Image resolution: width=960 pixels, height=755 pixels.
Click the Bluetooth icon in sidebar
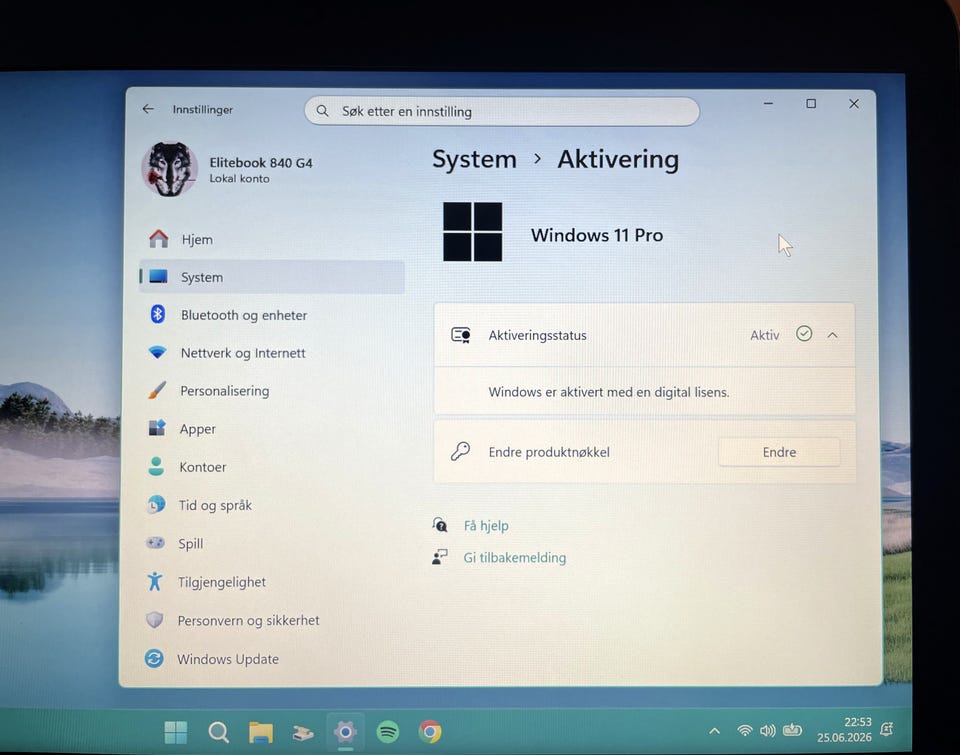[157, 314]
